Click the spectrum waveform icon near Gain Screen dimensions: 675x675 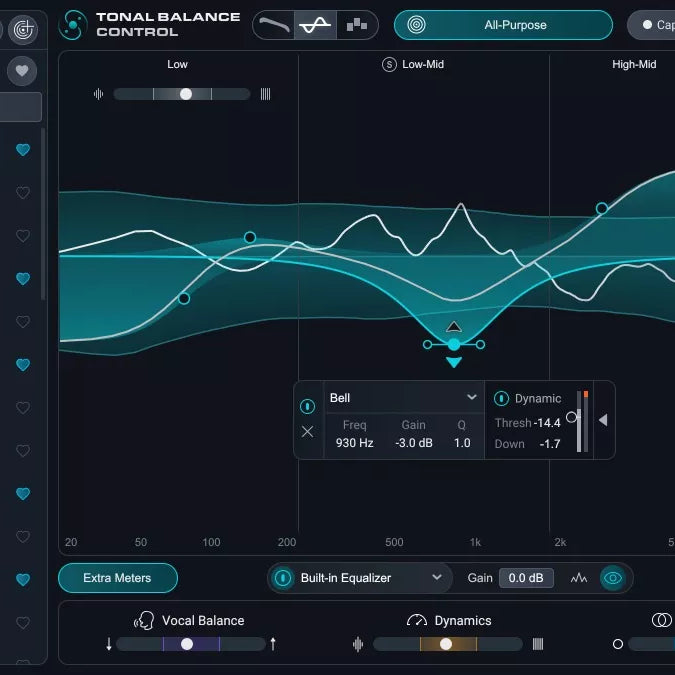point(579,578)
